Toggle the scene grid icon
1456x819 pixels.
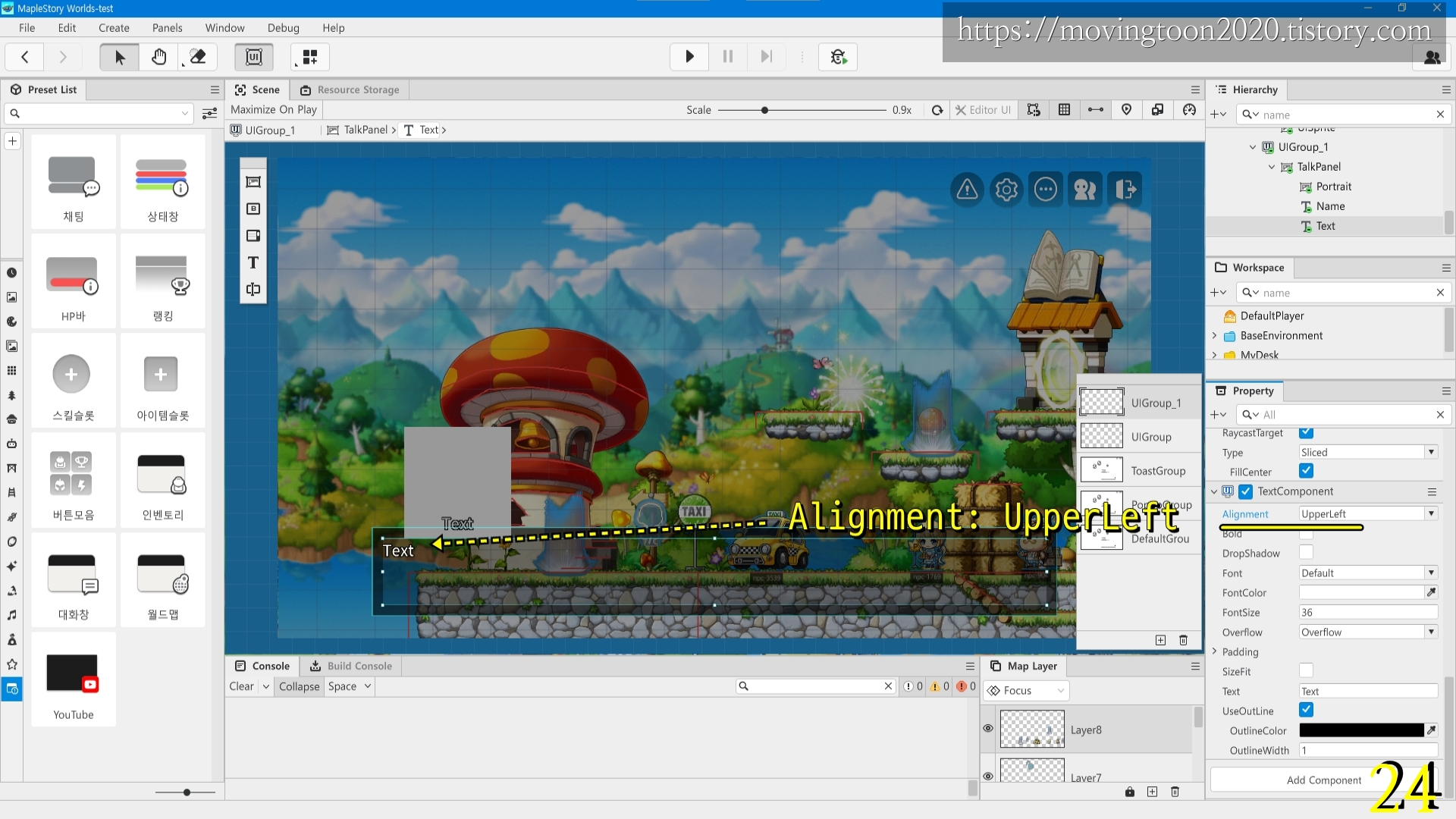1064,110
